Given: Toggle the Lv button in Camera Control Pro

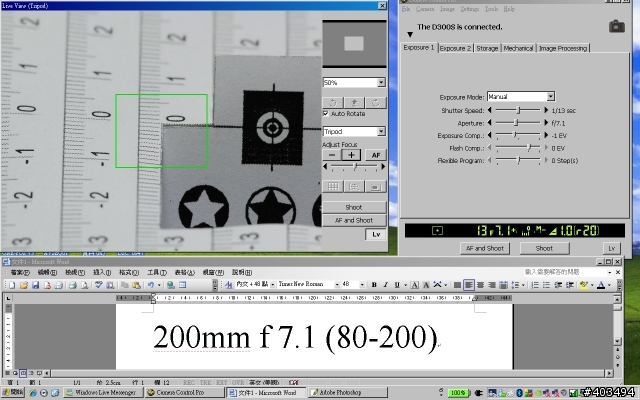Looking at the screenshot, I should [x=611, y=248].
